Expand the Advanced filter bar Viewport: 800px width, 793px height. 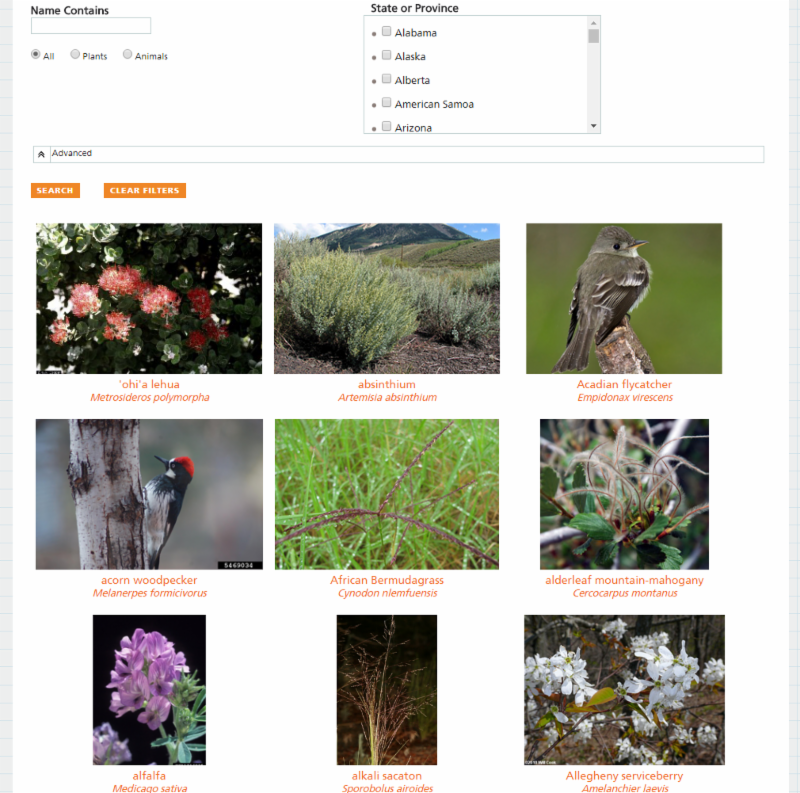(x=398, y=154)
